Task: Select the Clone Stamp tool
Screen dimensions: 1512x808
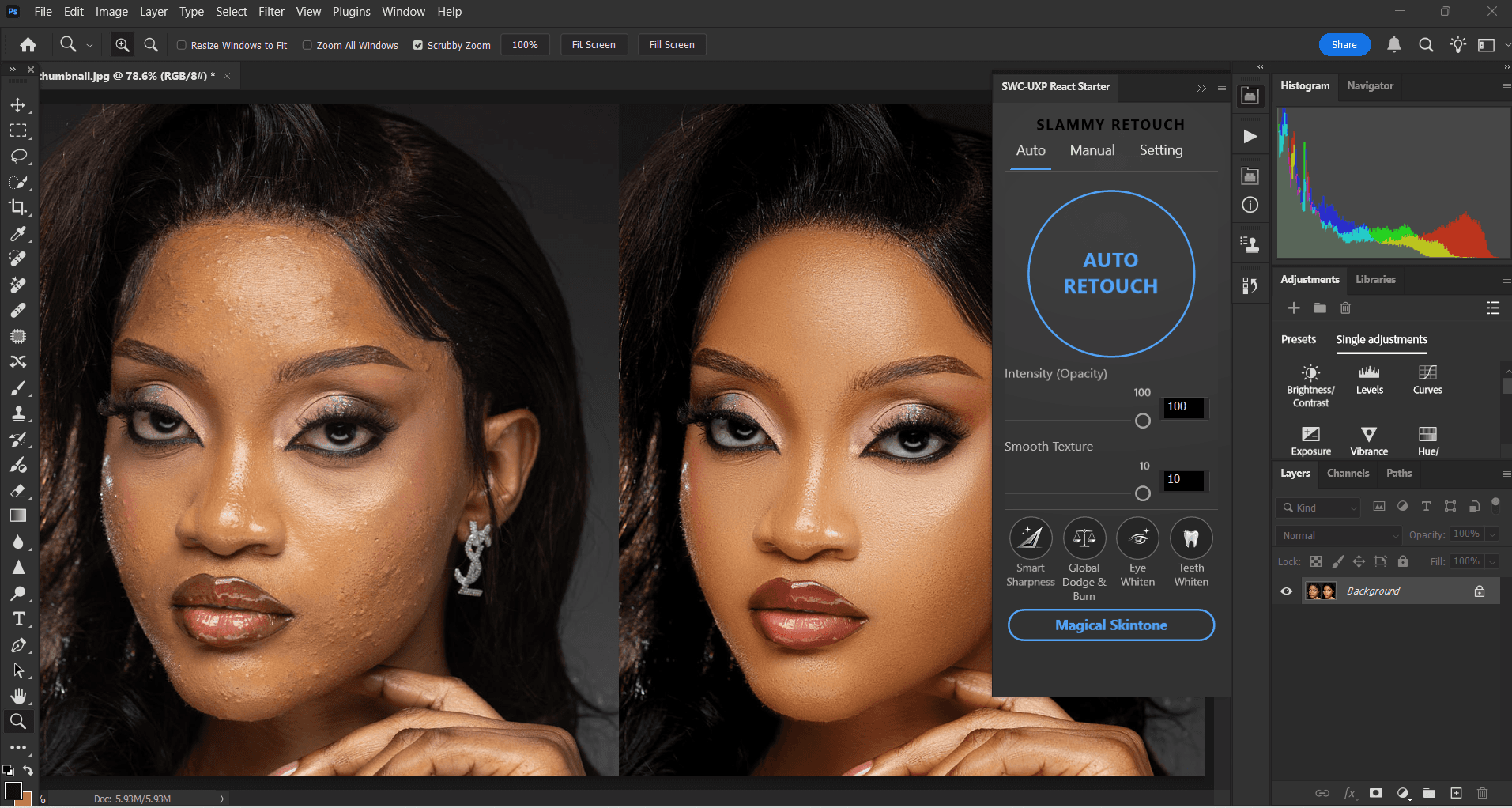Action: click(x=18, y=413)
